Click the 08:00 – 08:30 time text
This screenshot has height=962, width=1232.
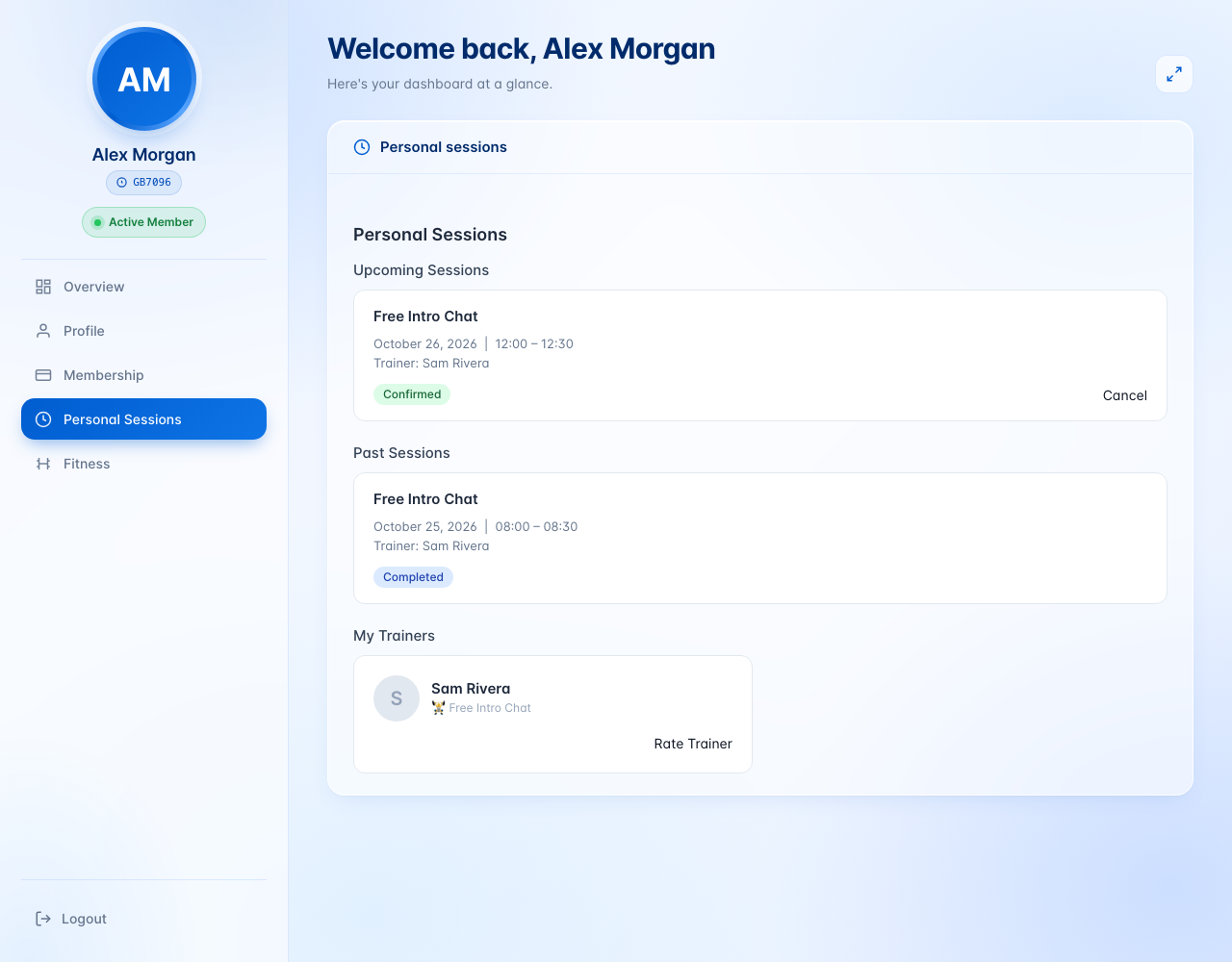536,526
